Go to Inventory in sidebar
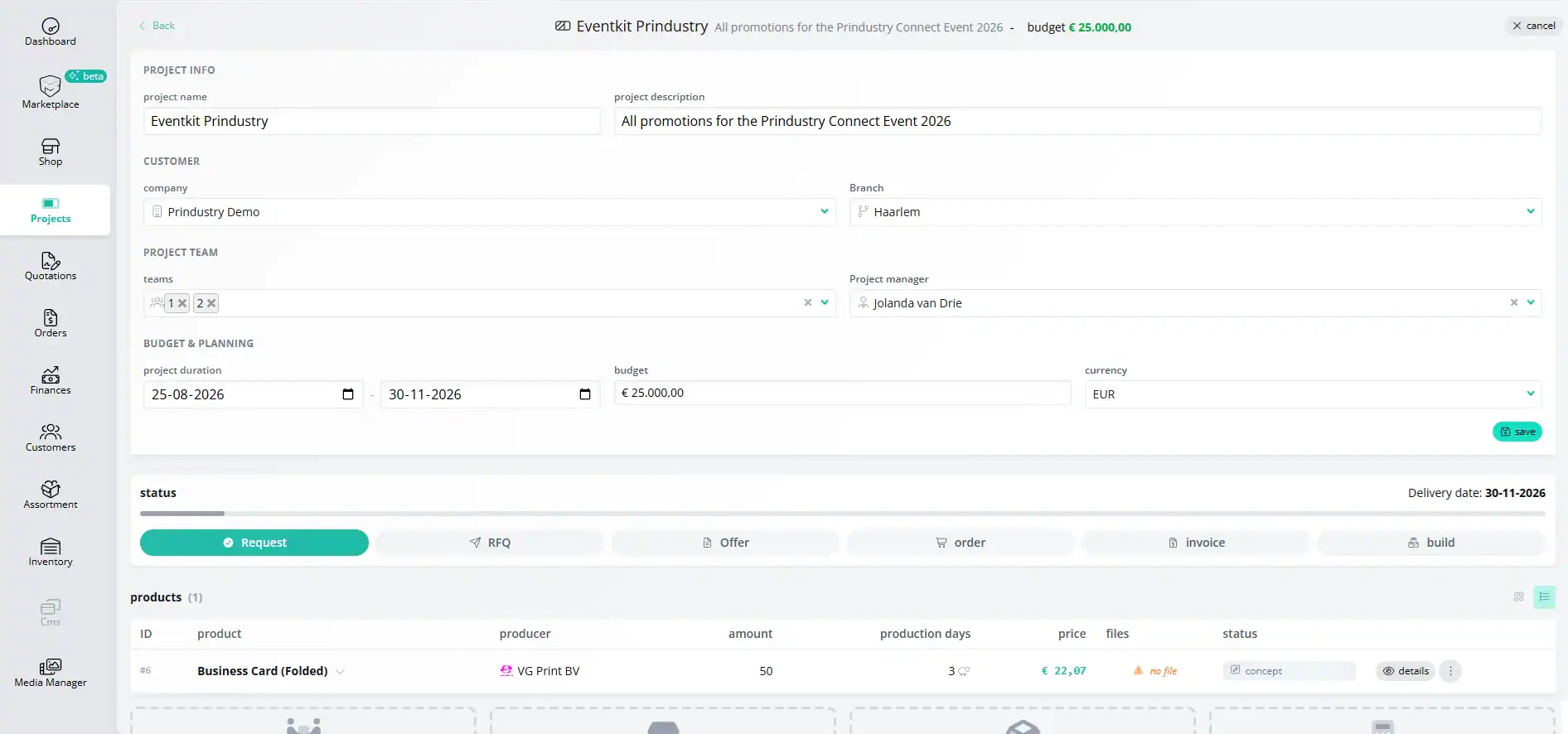 click(51, 553)
